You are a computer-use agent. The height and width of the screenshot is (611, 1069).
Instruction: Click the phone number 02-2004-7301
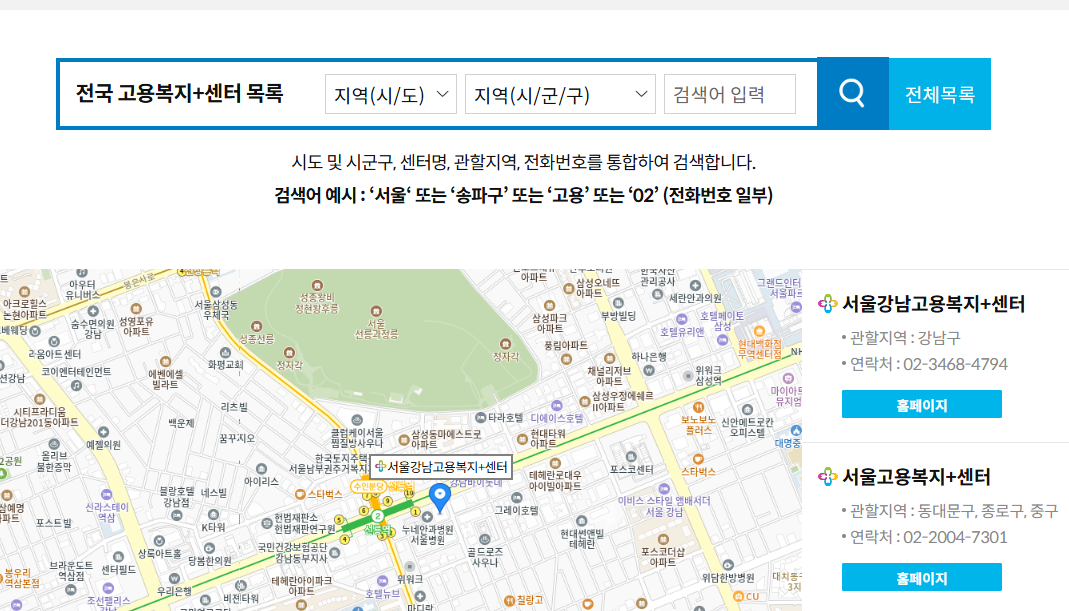955,537
